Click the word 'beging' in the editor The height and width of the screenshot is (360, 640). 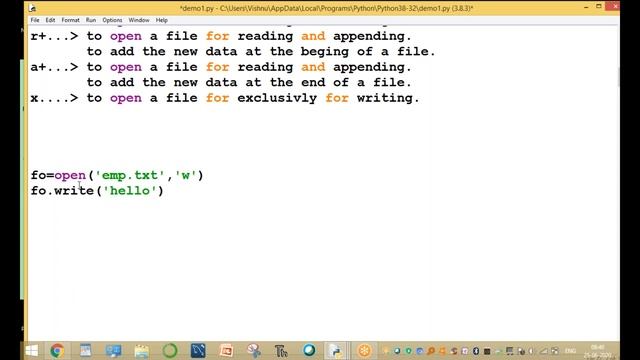tap(325, 52)
